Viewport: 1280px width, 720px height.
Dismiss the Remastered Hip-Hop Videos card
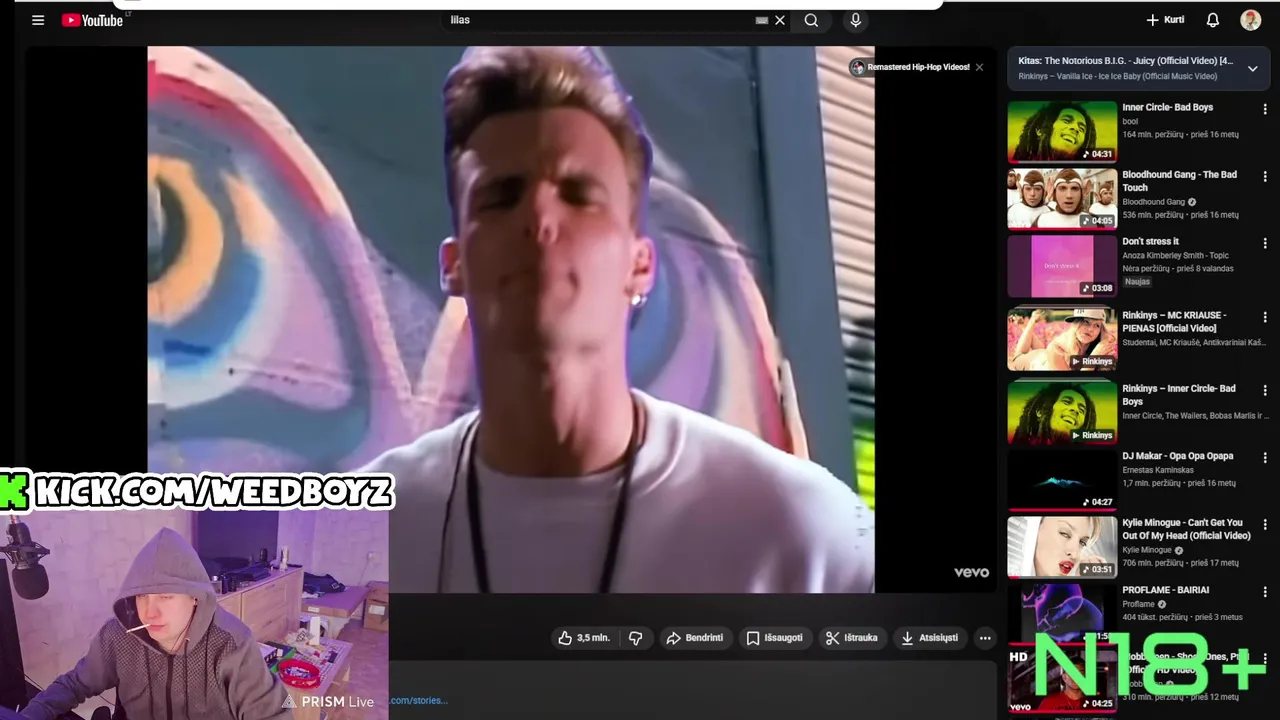(x=979, y=67)
